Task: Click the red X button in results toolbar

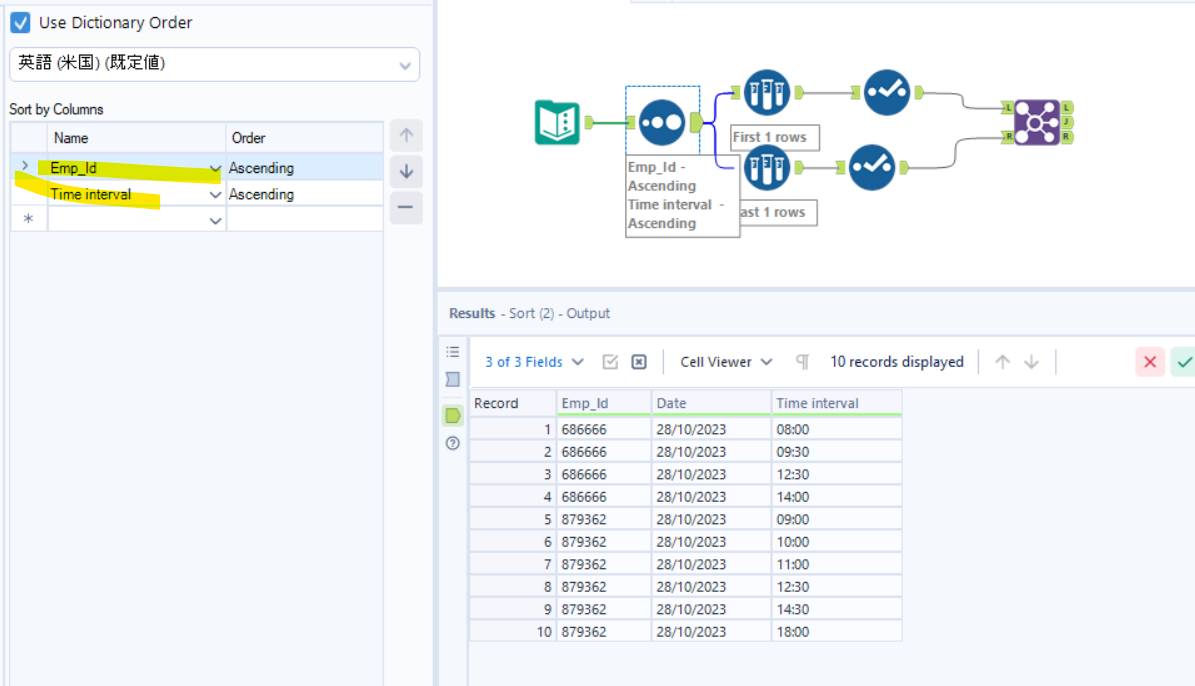Action: click(x=1150, y=362)
